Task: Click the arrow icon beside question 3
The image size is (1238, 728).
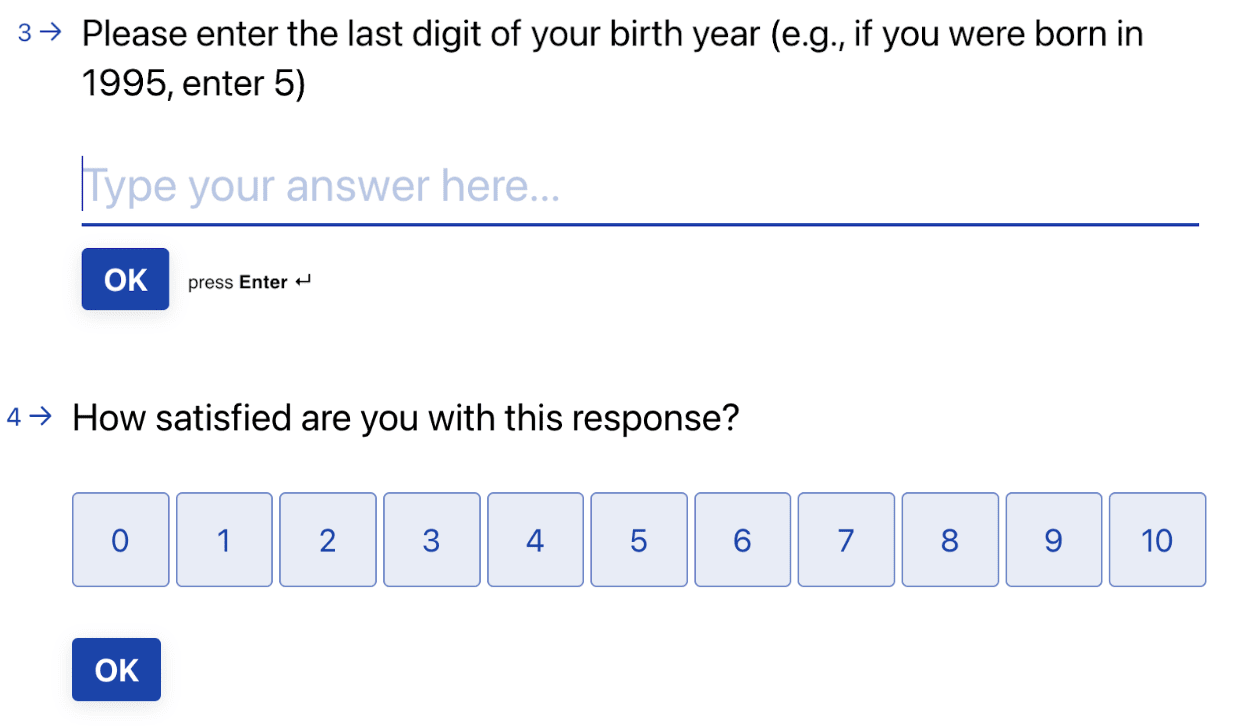Action: (x=52, y=33)
